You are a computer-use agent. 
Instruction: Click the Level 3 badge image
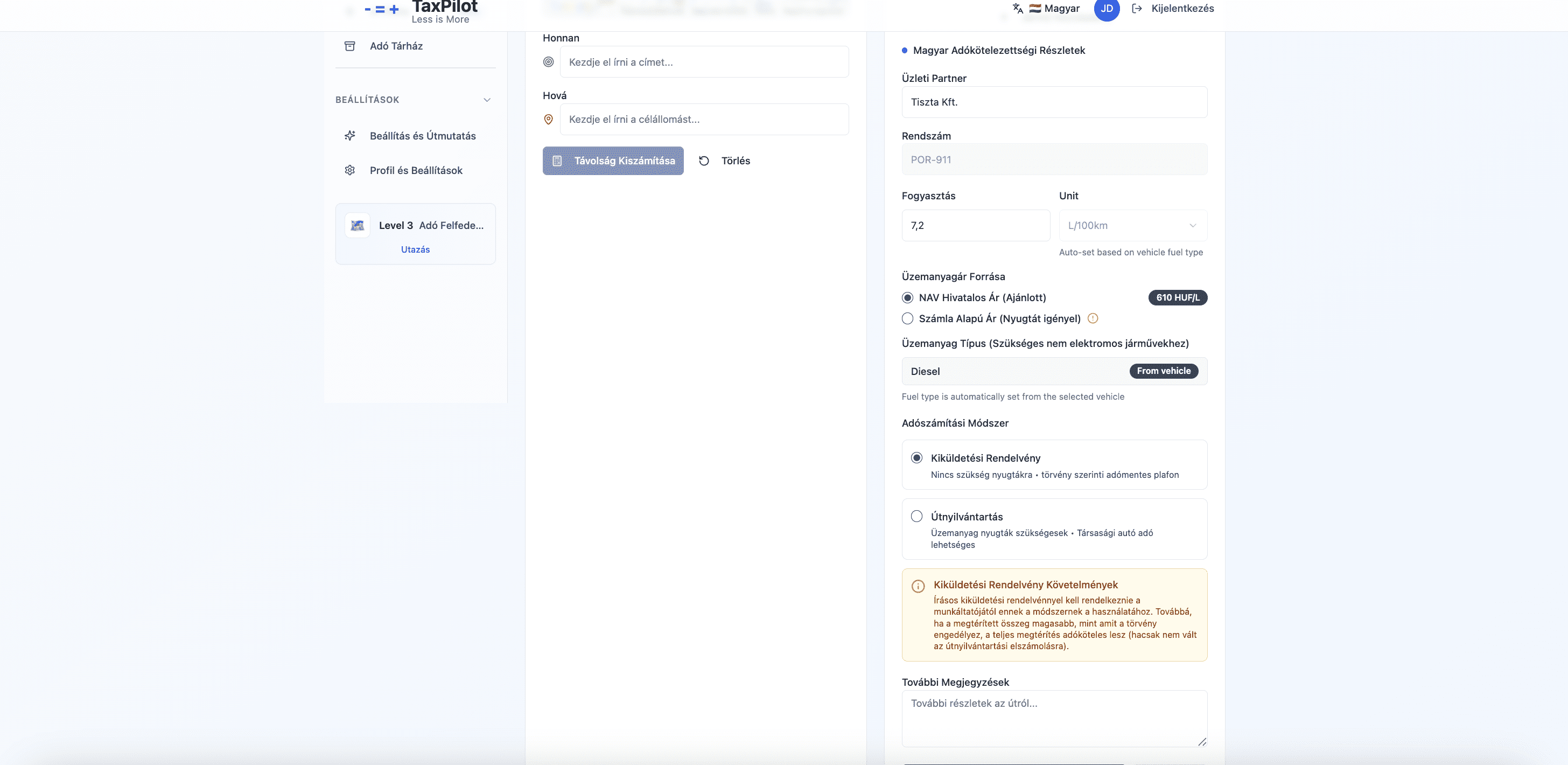[358, 225]
